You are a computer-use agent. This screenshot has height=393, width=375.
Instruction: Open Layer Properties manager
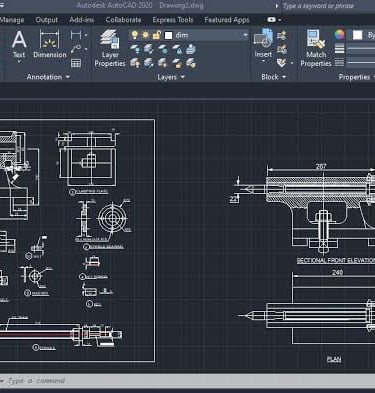pos(110,48)
